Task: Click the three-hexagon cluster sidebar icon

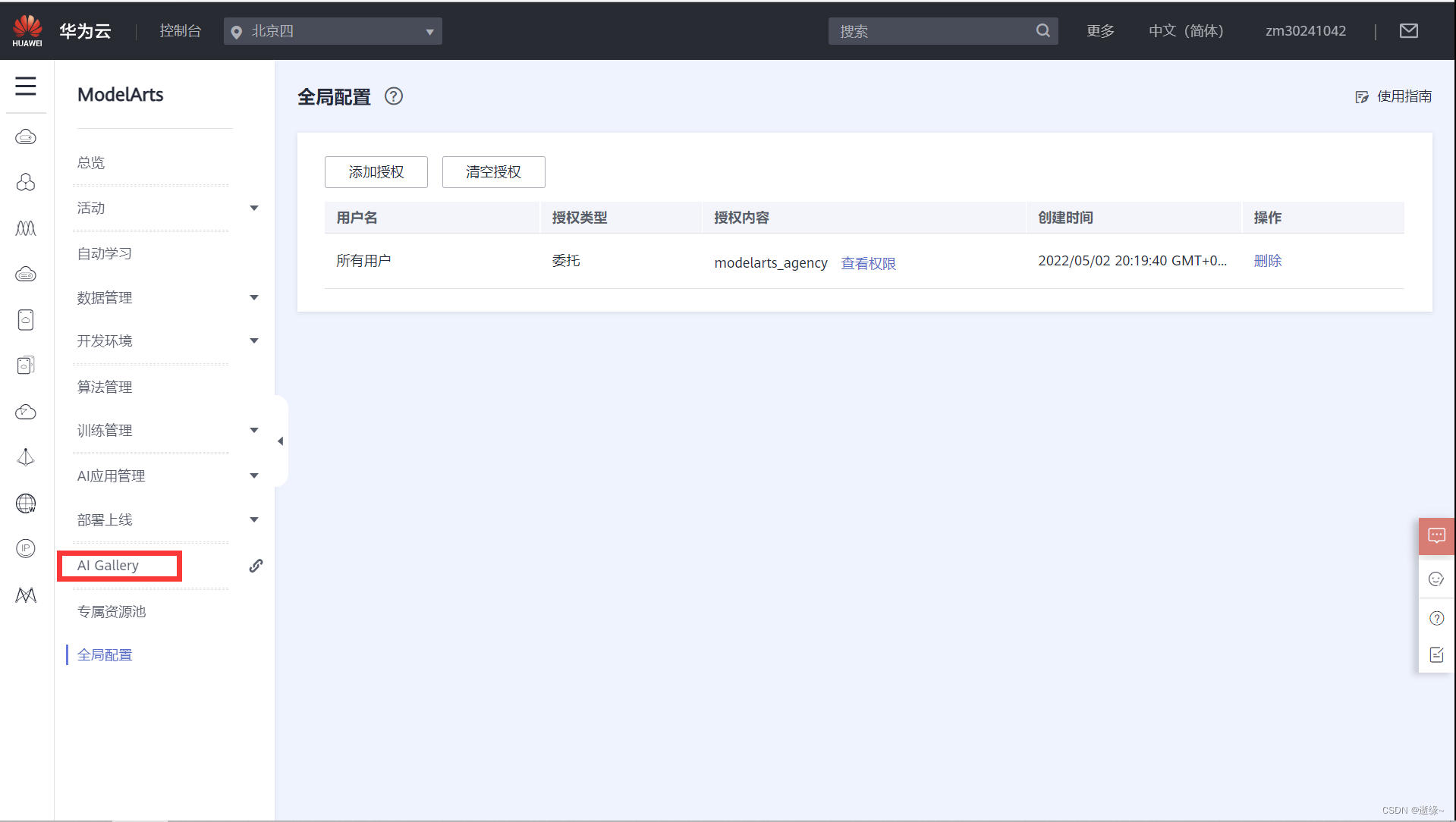Action: click(26, 183)
